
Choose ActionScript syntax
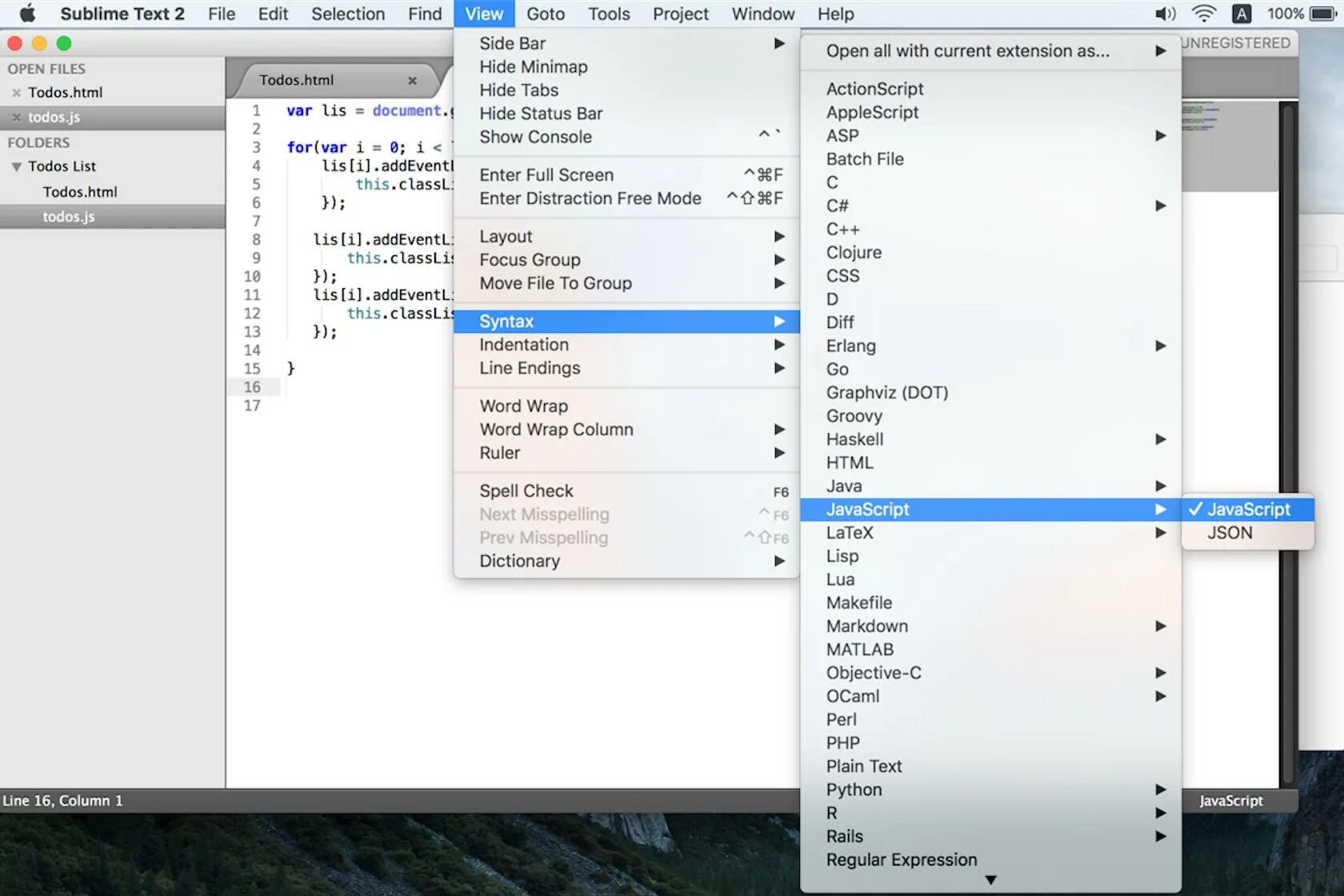coord(990,90)
